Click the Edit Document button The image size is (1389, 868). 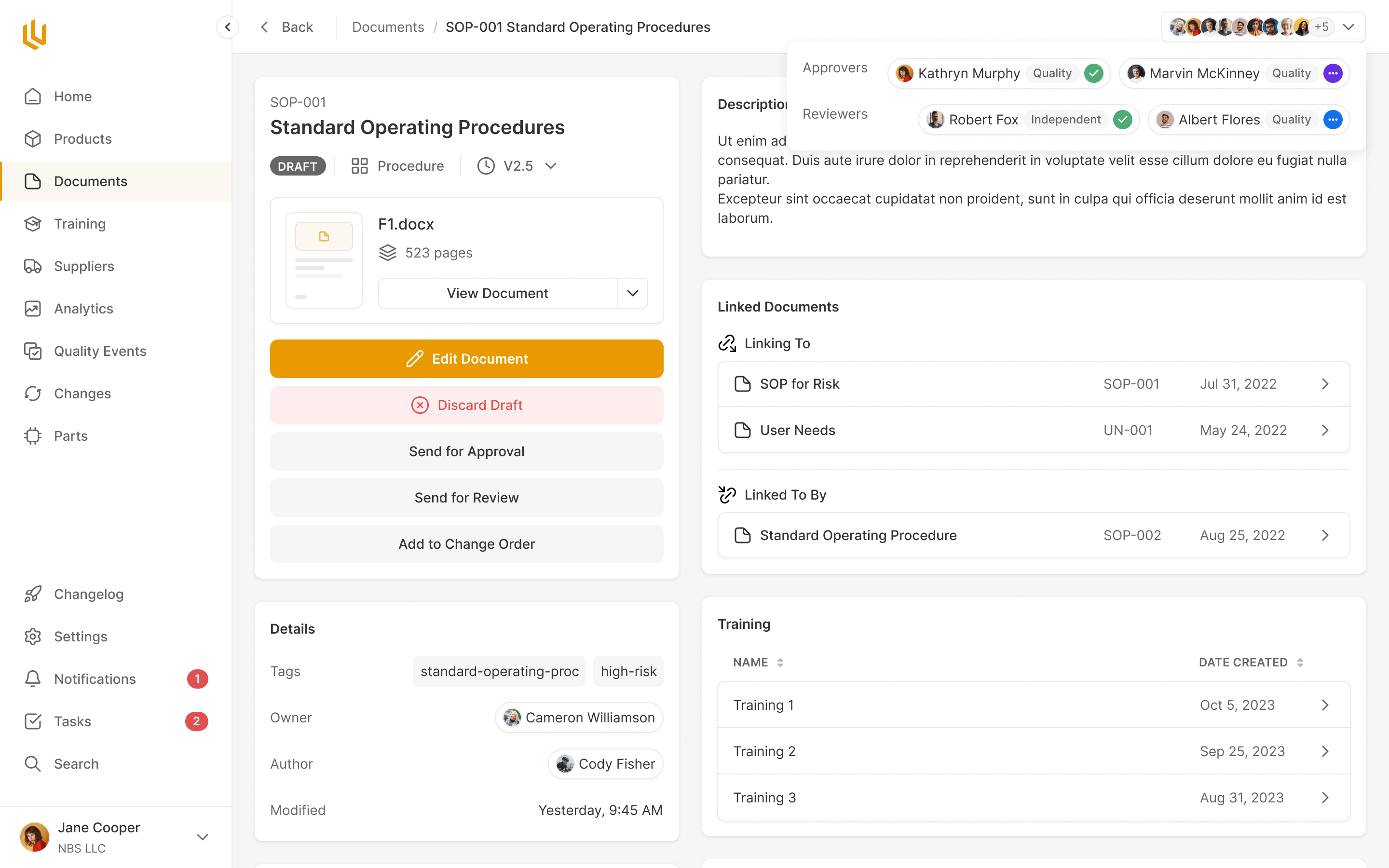click(x=466, y=359)
